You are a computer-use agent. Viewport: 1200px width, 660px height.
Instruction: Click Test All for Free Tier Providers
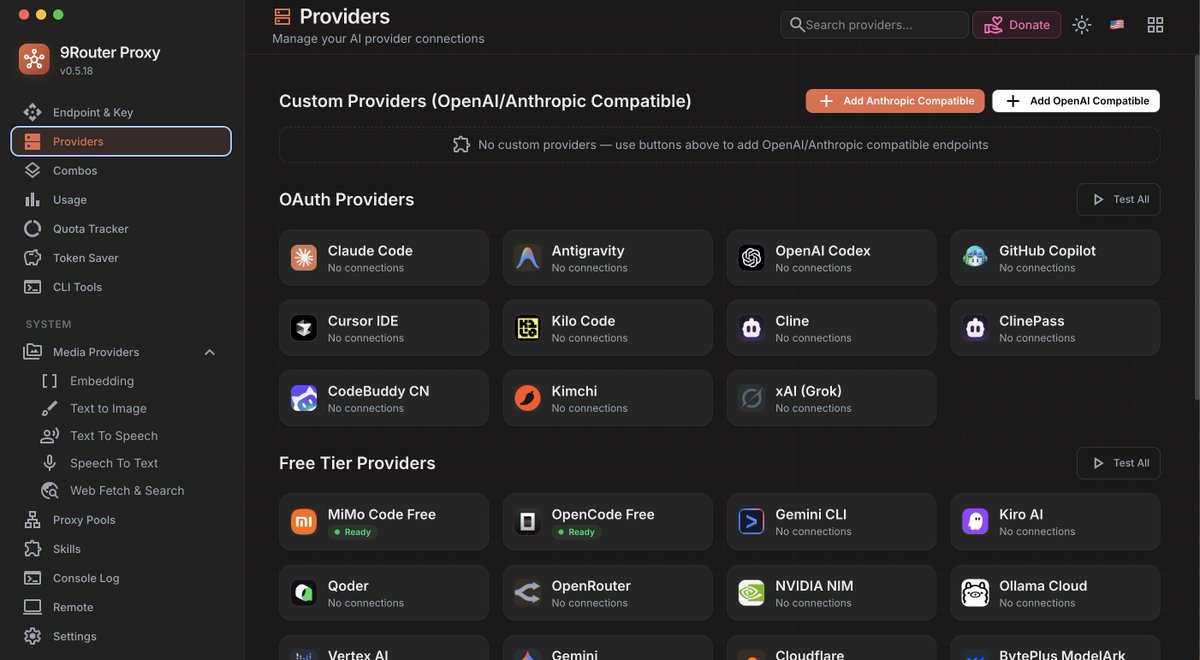click(x=1119, y=463)
